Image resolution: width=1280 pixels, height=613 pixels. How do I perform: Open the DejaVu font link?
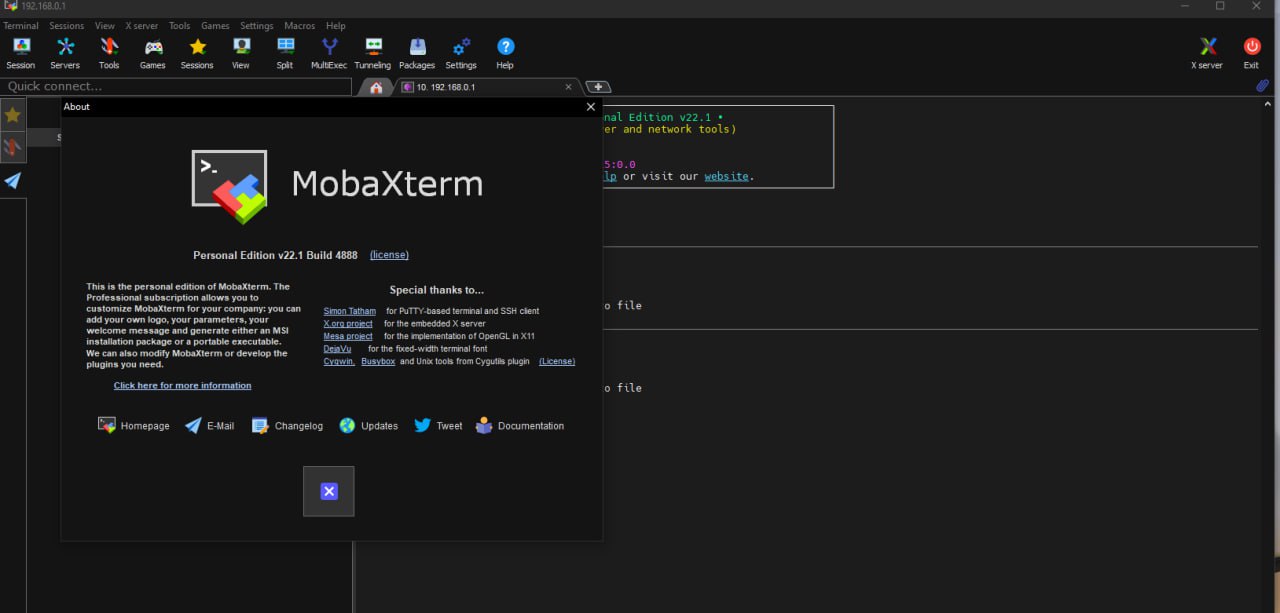pos(337,349)
